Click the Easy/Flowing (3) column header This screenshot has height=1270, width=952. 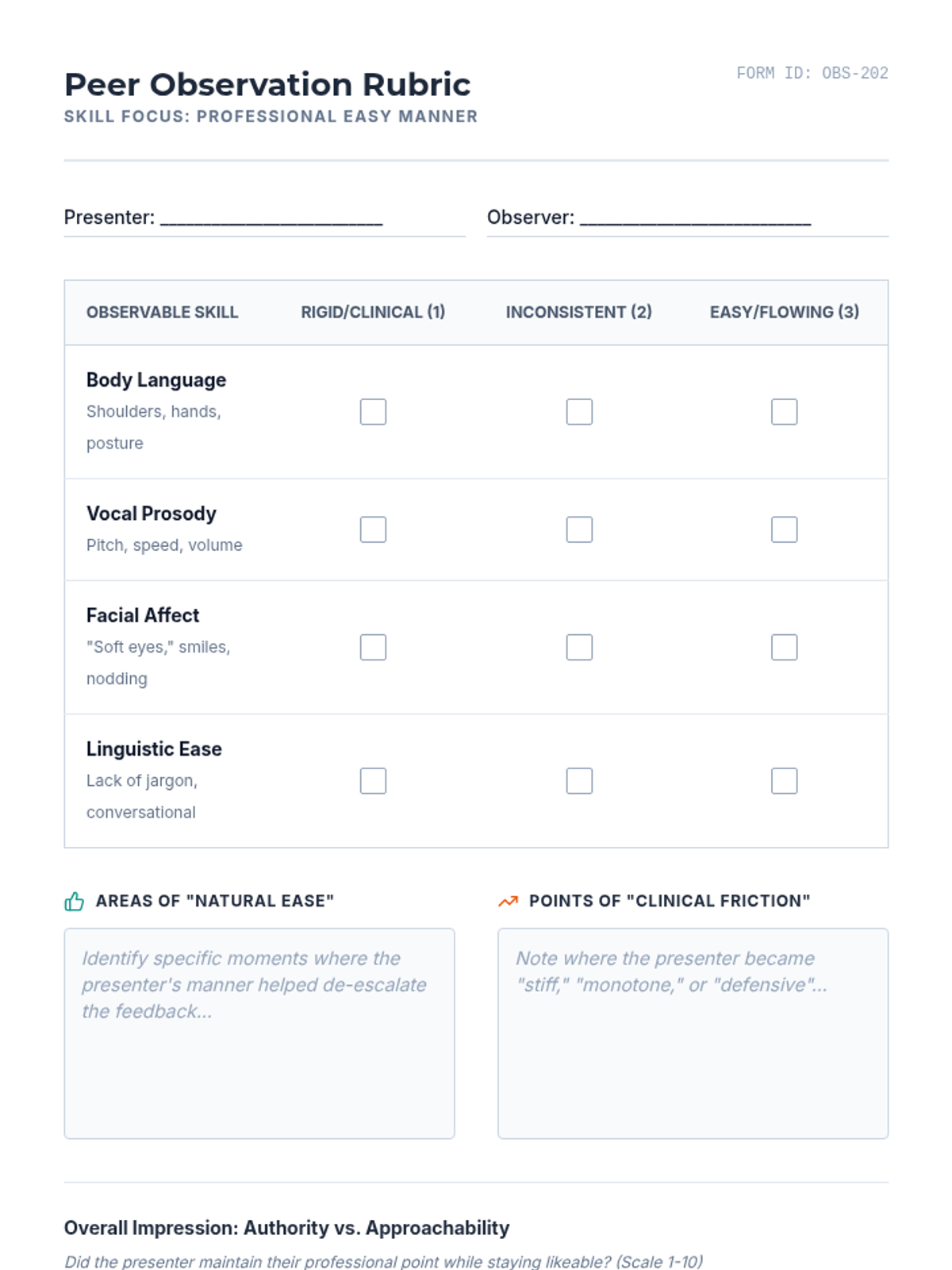(x=784, y=312)
